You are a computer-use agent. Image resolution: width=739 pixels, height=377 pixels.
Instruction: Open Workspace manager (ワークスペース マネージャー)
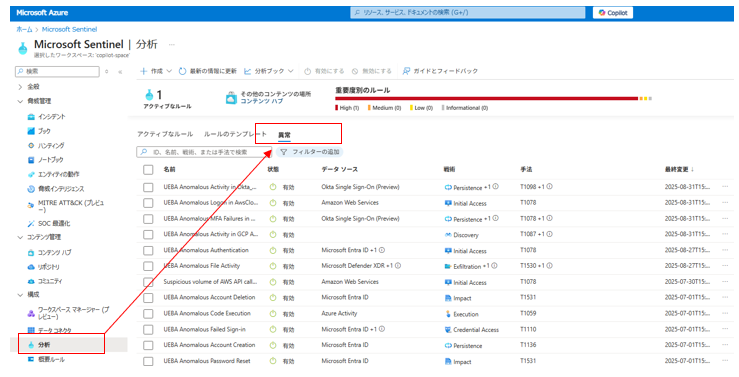pyautogui.click(x=68, y=313)
